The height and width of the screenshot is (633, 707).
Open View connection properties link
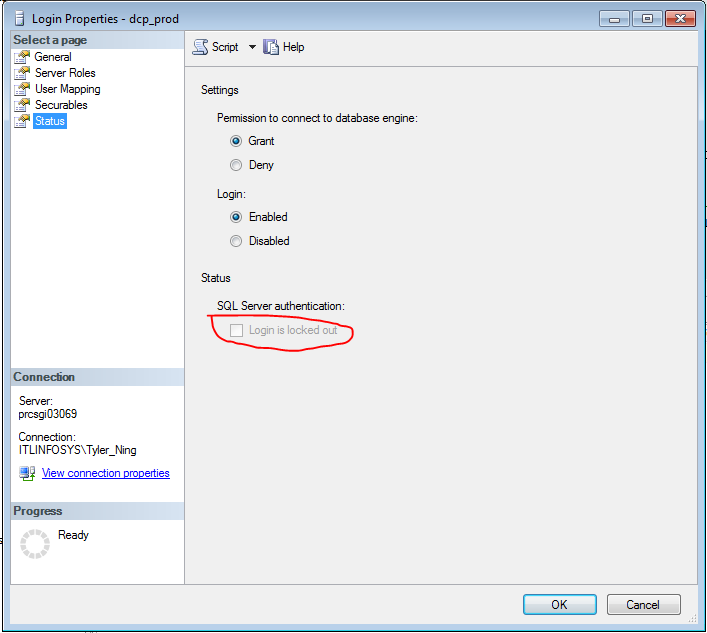pos(105,473)
